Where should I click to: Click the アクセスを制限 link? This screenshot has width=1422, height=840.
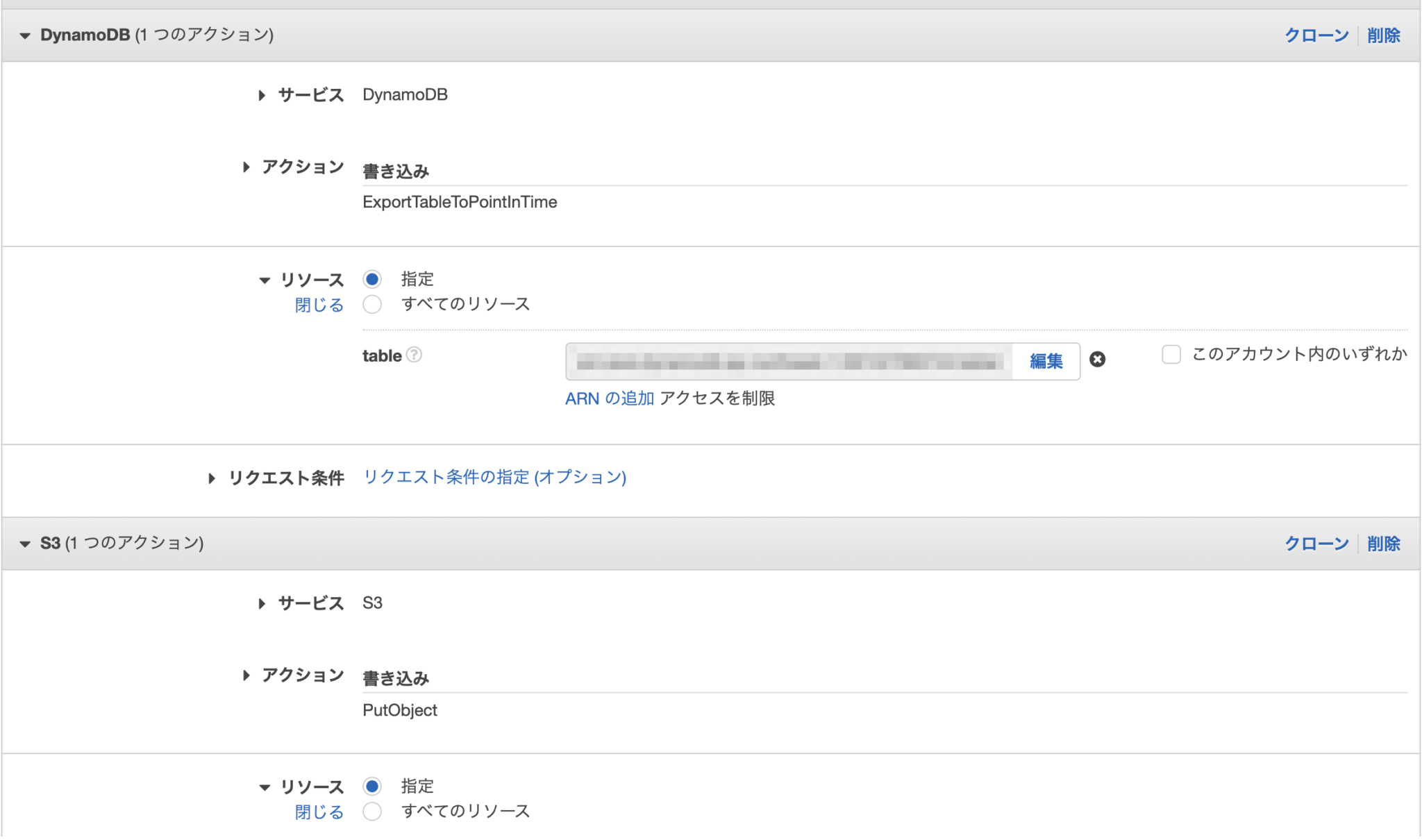(719, 398)
